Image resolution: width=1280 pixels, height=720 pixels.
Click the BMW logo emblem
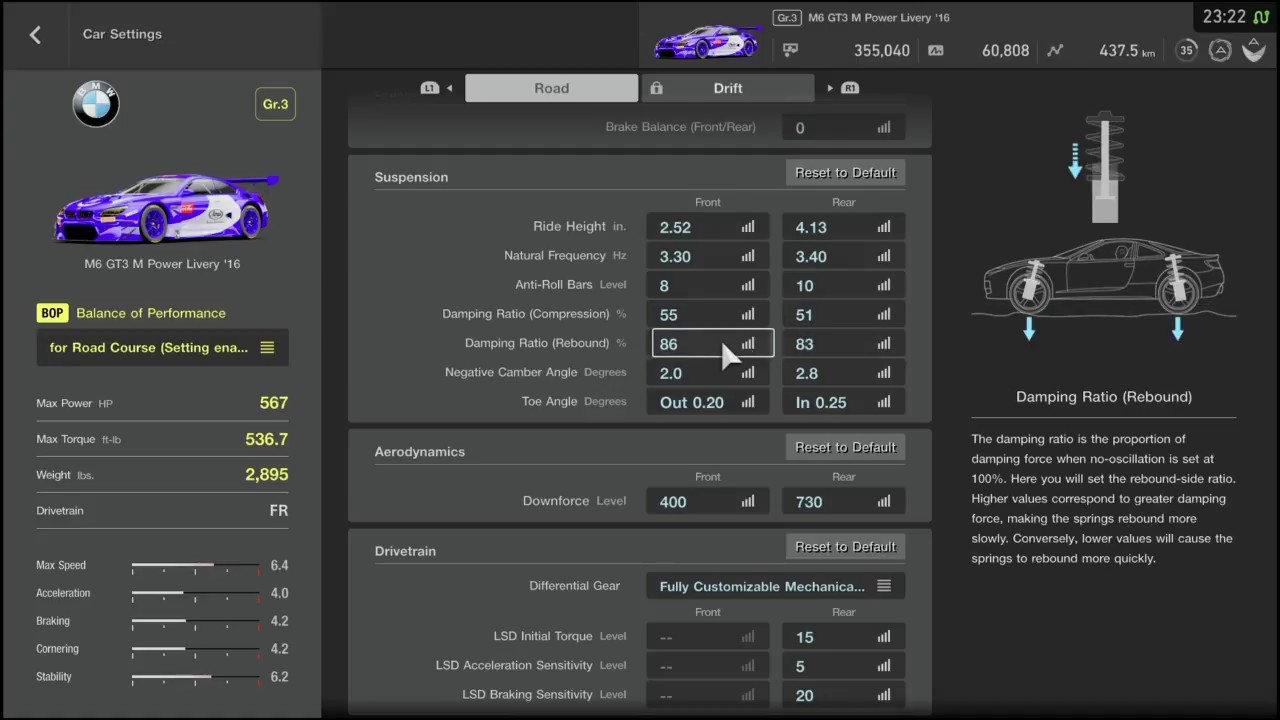pyautogui.click(x=96, y=104)
